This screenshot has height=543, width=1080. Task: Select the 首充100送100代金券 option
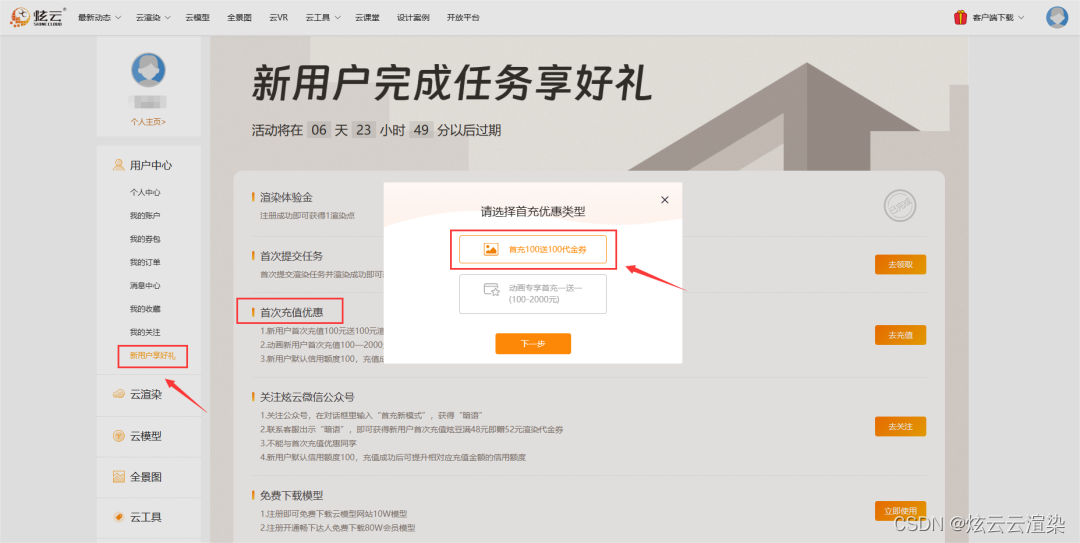point(532,249)
